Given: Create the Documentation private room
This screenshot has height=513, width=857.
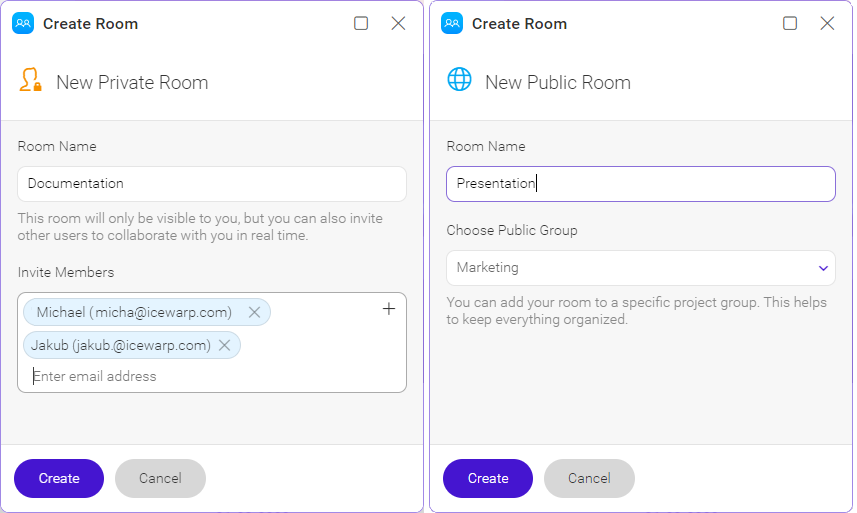Looking at the screenshot, I should (x=59, y=478).
